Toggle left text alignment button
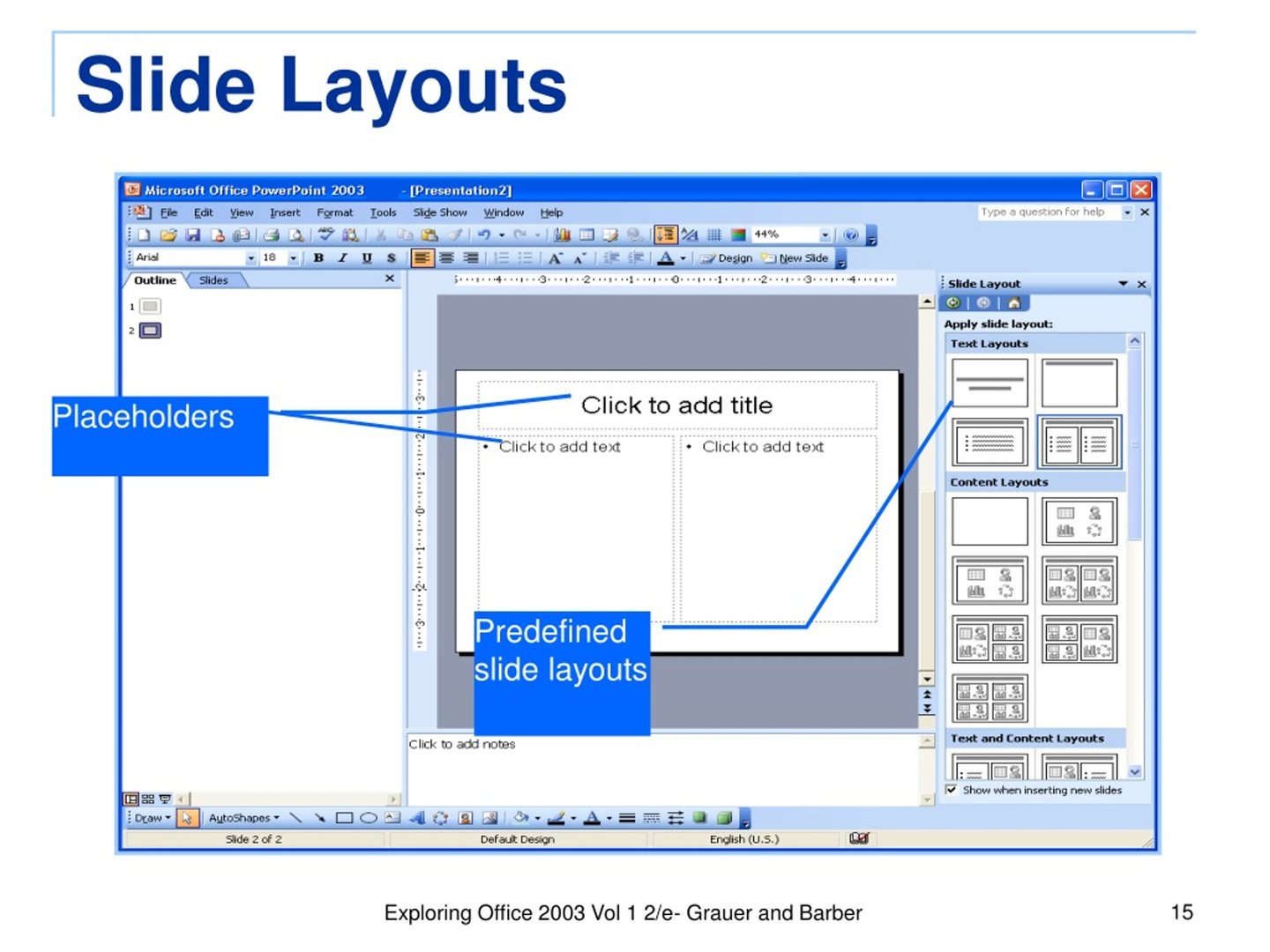Screen dimensions: 1270x952 tap(422, 258)
